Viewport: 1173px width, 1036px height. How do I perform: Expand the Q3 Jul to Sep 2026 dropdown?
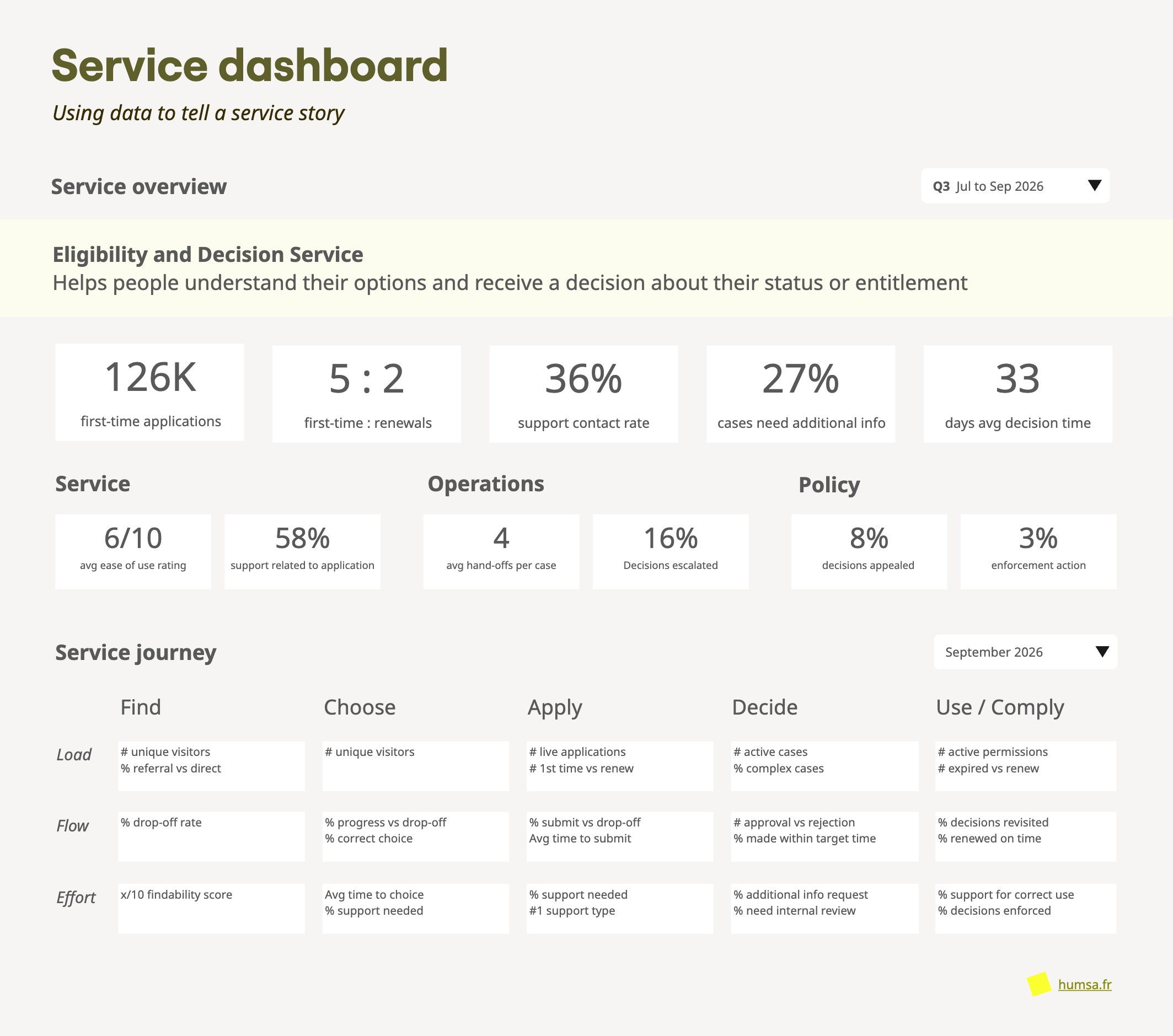click(x=1014, y=186)
